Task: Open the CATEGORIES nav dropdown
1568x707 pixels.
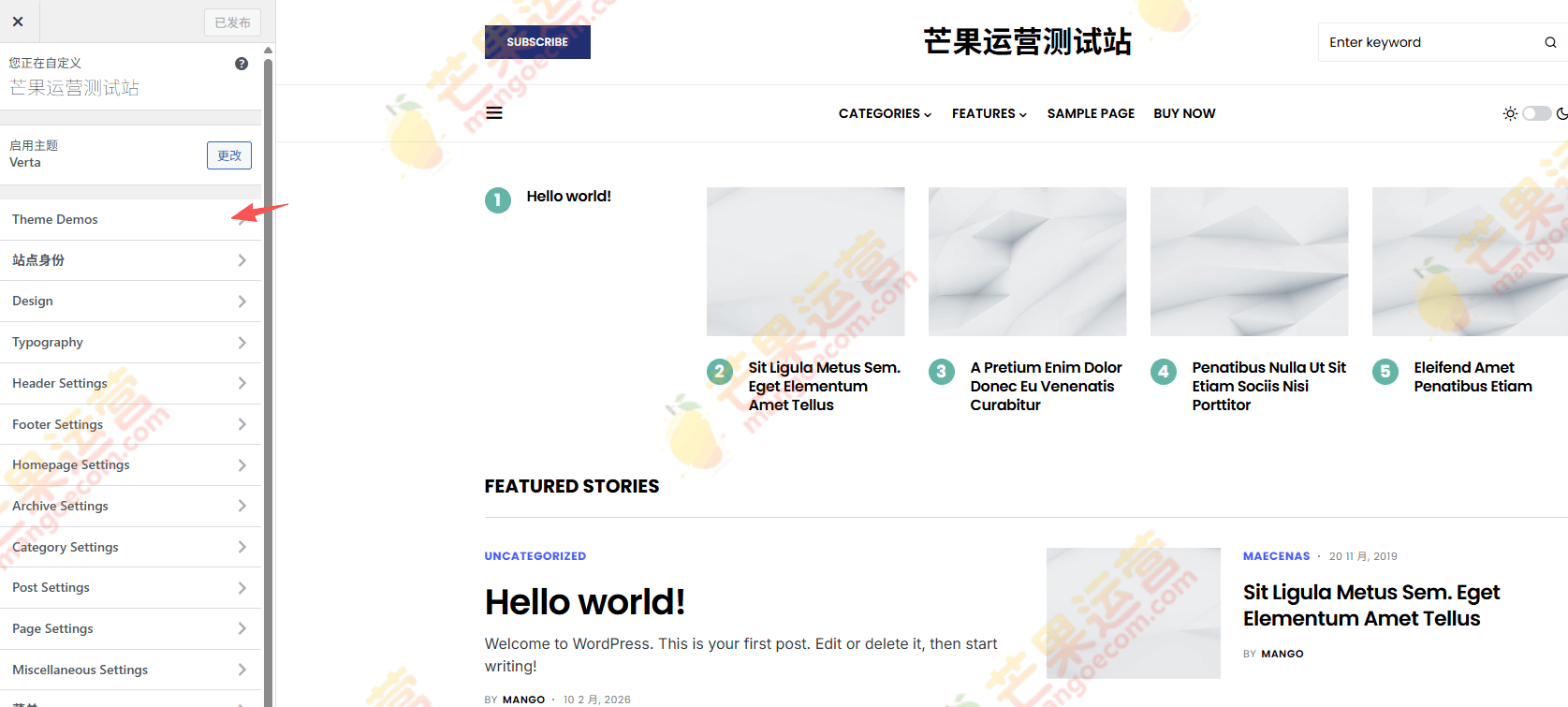Action: (885, 113)
